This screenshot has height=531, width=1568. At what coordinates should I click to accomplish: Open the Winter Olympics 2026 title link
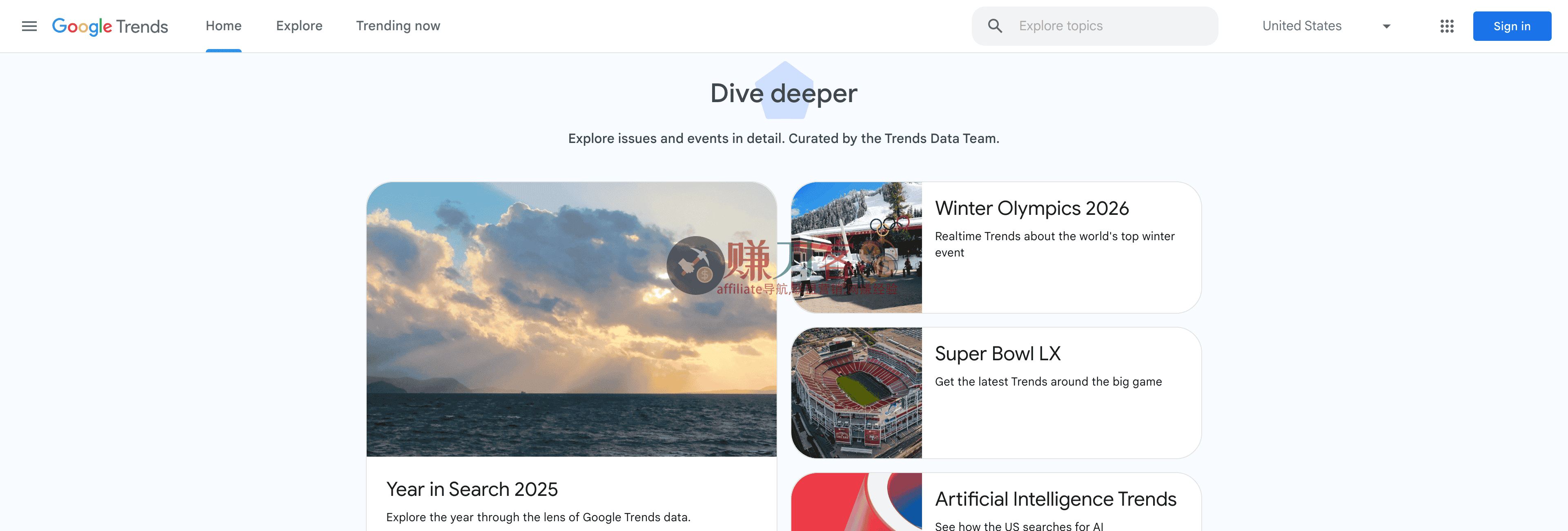pos(1031,208)
